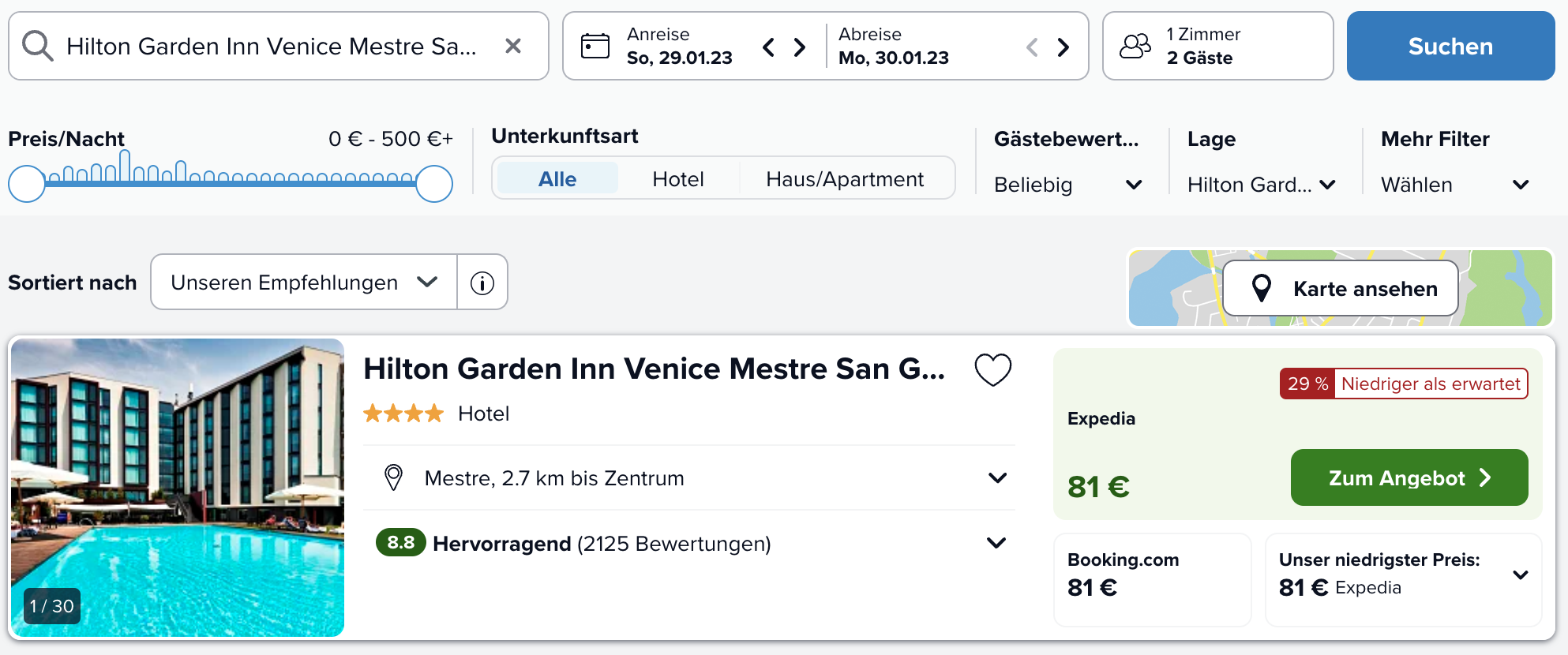Move the Anreise date one day earlier
This screenshot has width=1568, height=655.
coord(768,47)
